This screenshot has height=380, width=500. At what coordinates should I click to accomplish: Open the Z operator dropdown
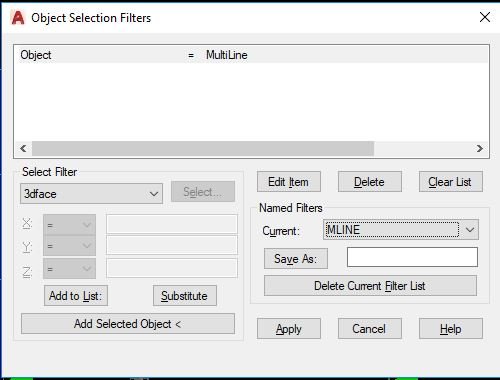tap(69, 268)
